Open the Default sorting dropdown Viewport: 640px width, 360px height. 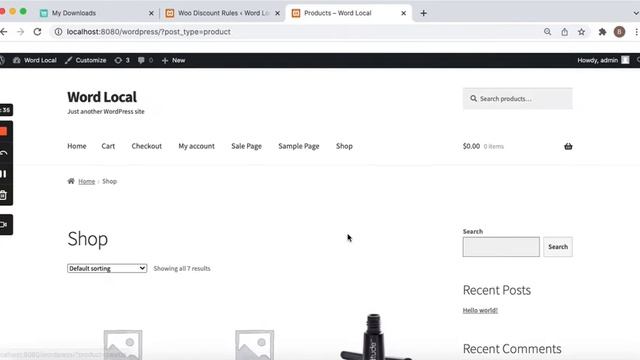click(107, 268)
